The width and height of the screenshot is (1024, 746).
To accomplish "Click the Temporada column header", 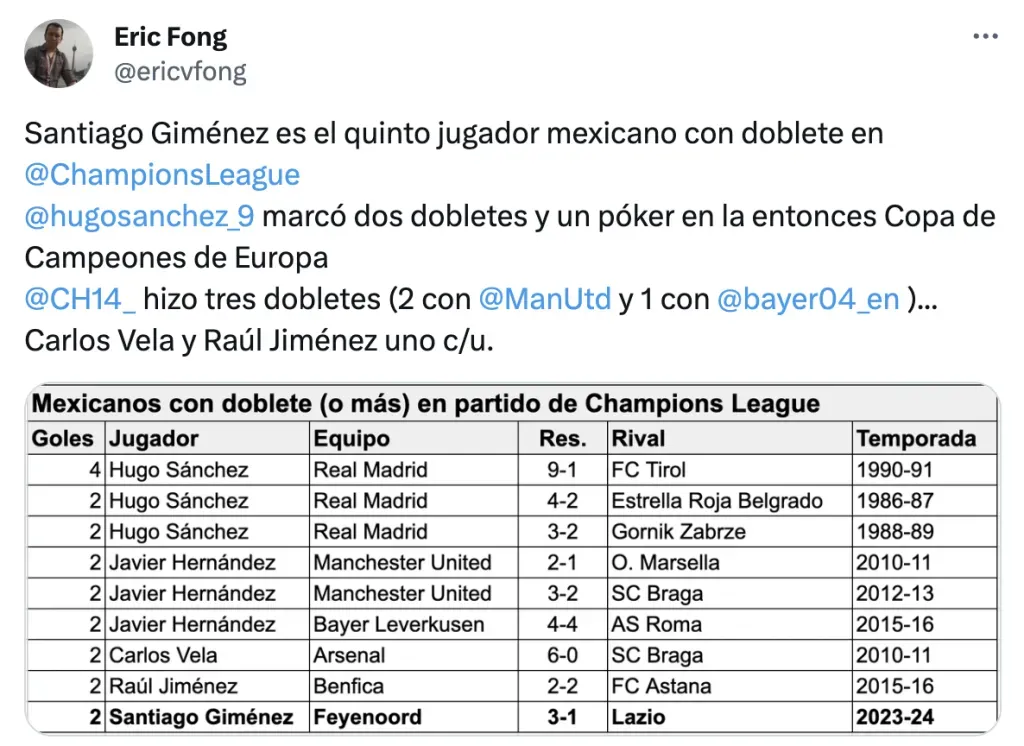I will pyautogui.click(x=916, y=438).
